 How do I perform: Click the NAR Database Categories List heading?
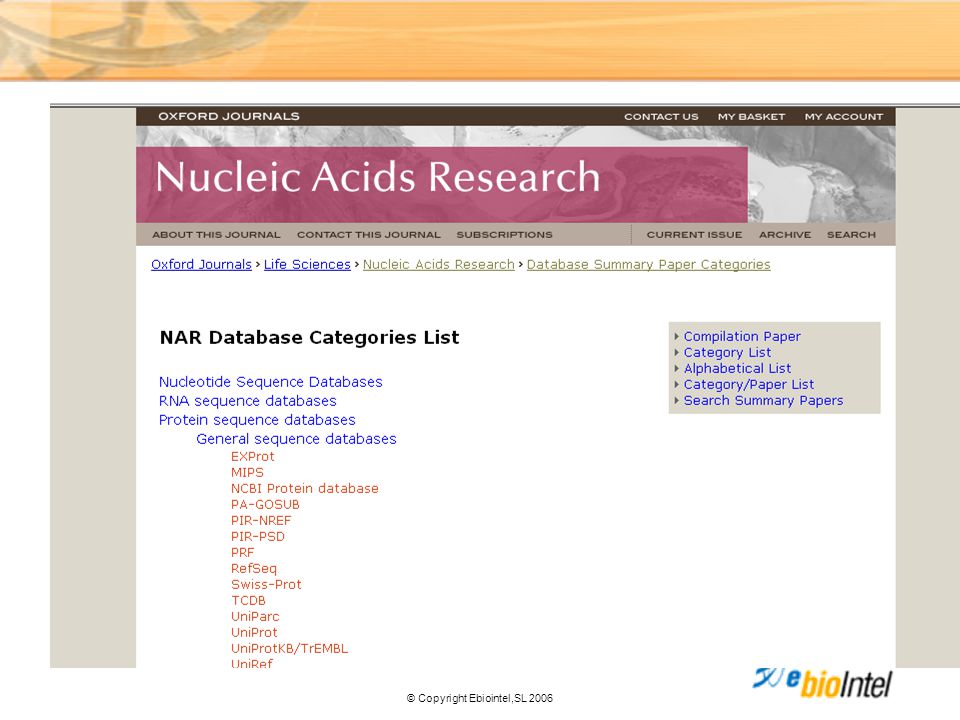[x=309, y=337]
